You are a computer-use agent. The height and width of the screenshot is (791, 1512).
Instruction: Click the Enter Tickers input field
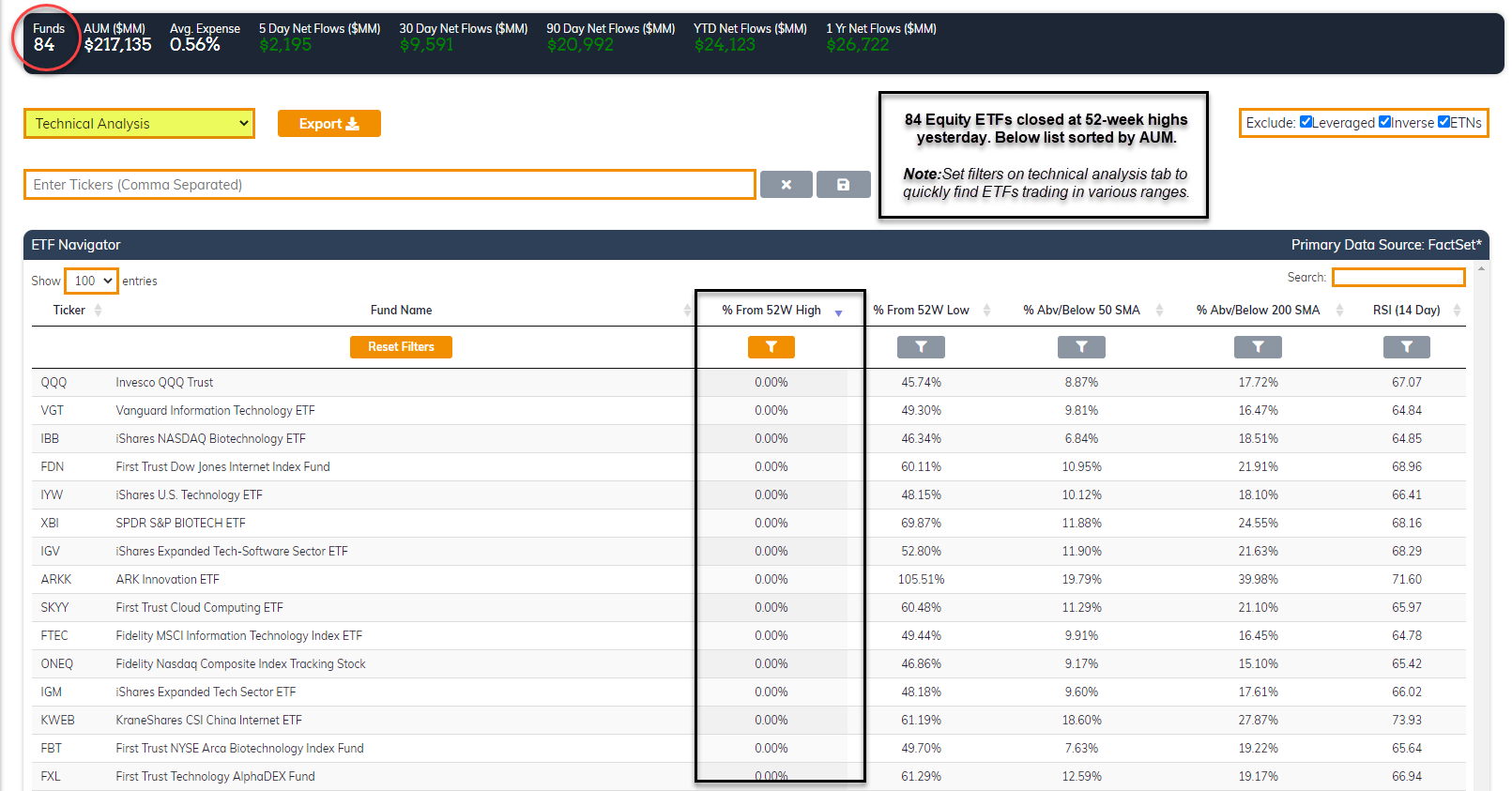tap(389, 185)
